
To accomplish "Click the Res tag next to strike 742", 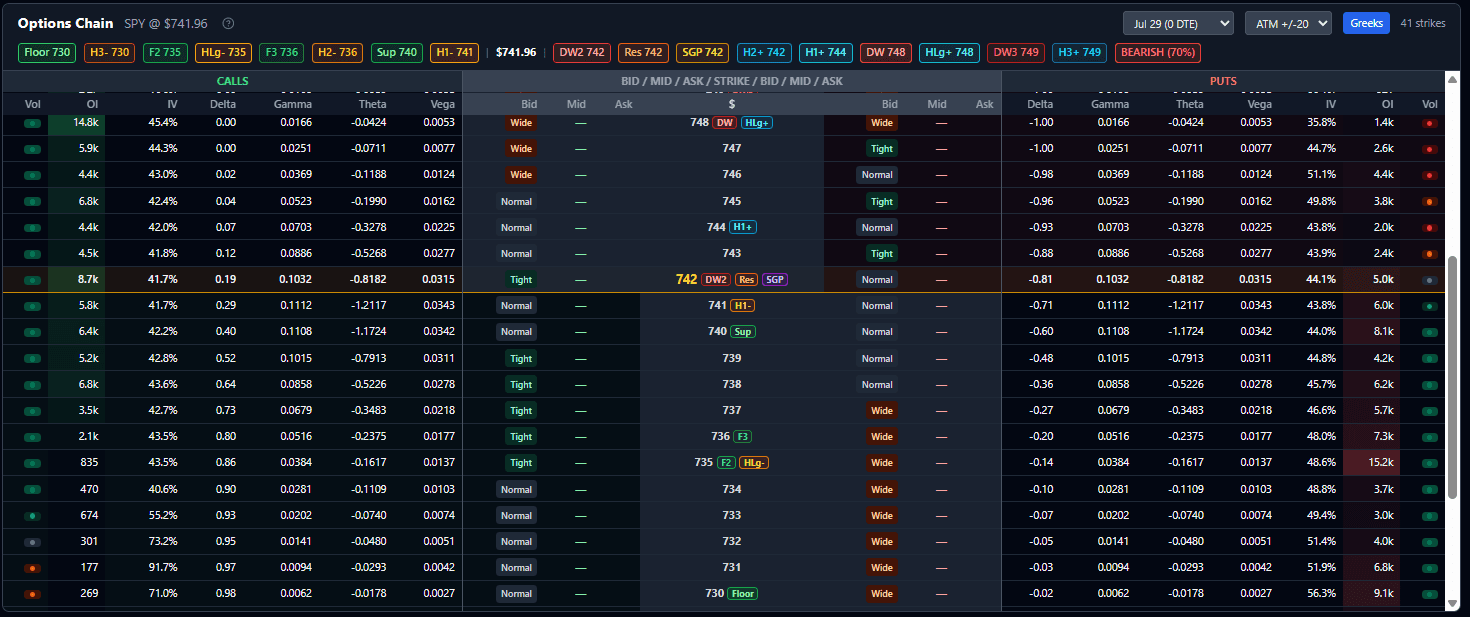I will [x=746, y=280].
